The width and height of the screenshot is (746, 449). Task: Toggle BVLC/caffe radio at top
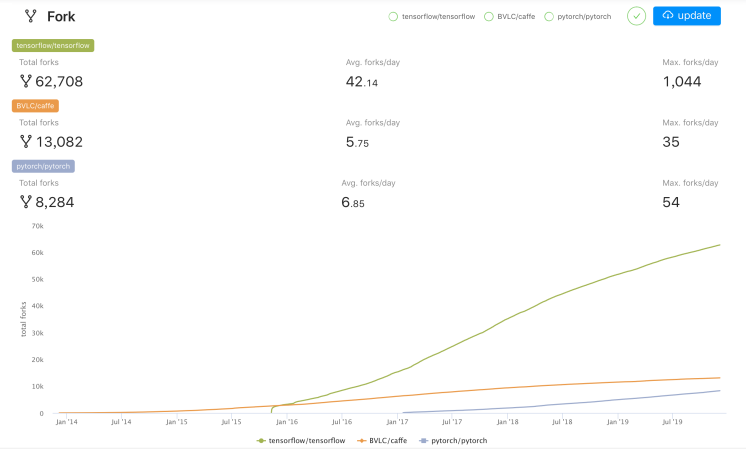[488, 17]
